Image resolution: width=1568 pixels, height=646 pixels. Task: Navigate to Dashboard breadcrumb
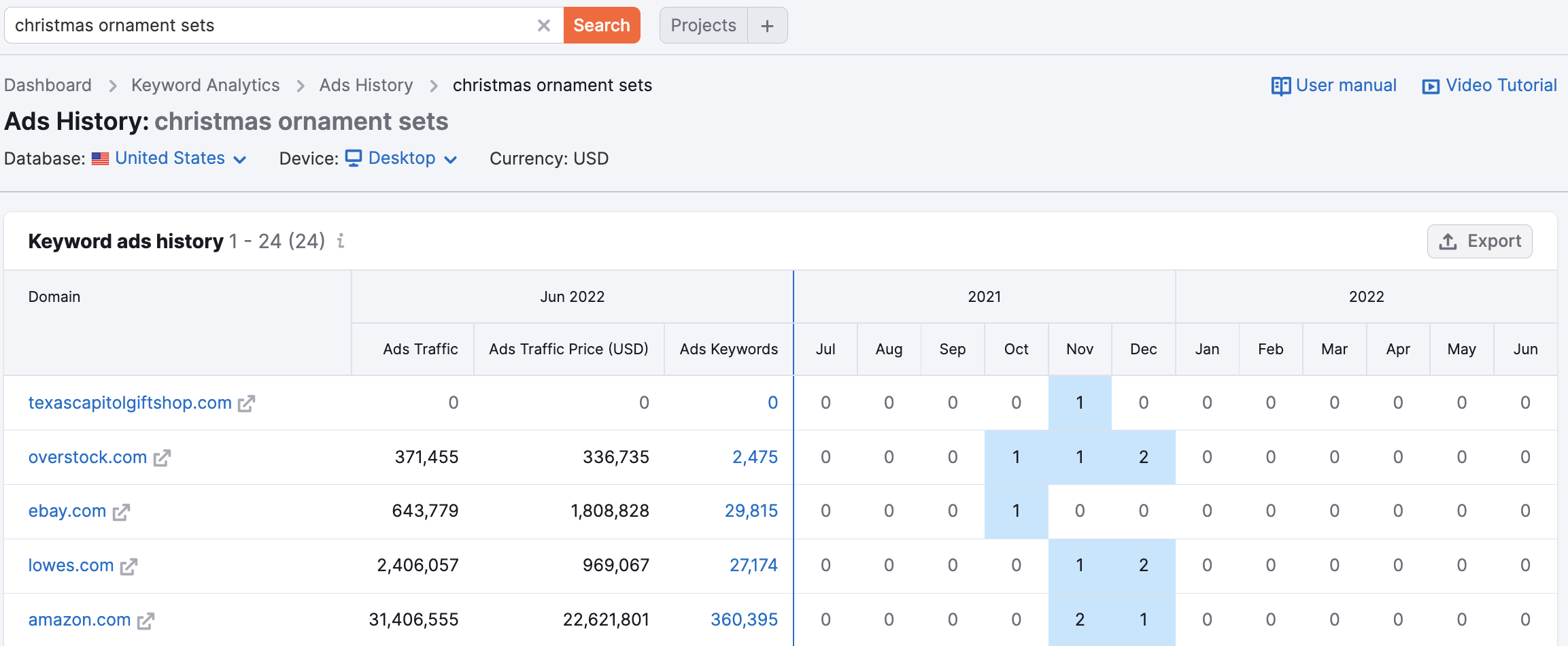coord(48,85)
